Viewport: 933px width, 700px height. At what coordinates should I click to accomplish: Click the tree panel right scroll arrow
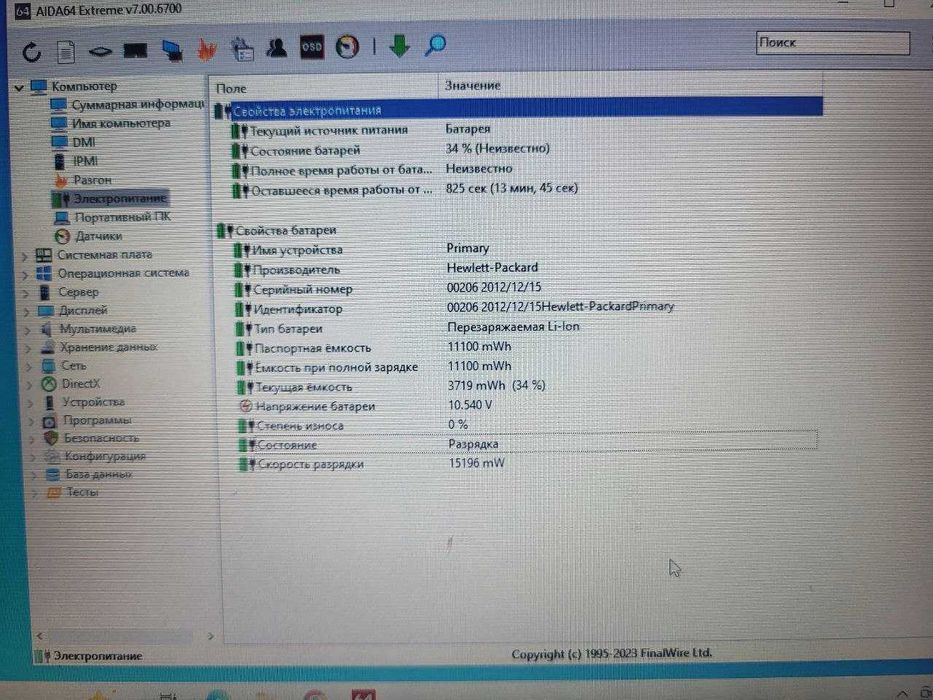(211, 636)
